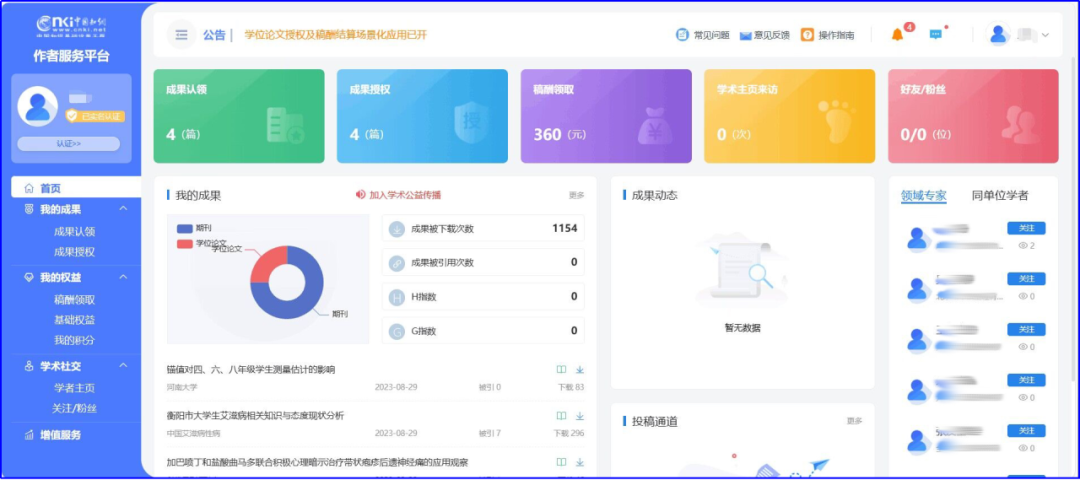The height and width of the screenshot is (480, 1080).
Task: Select 稿酬领取 in the sidebar
Action: [x=75, y=299]
